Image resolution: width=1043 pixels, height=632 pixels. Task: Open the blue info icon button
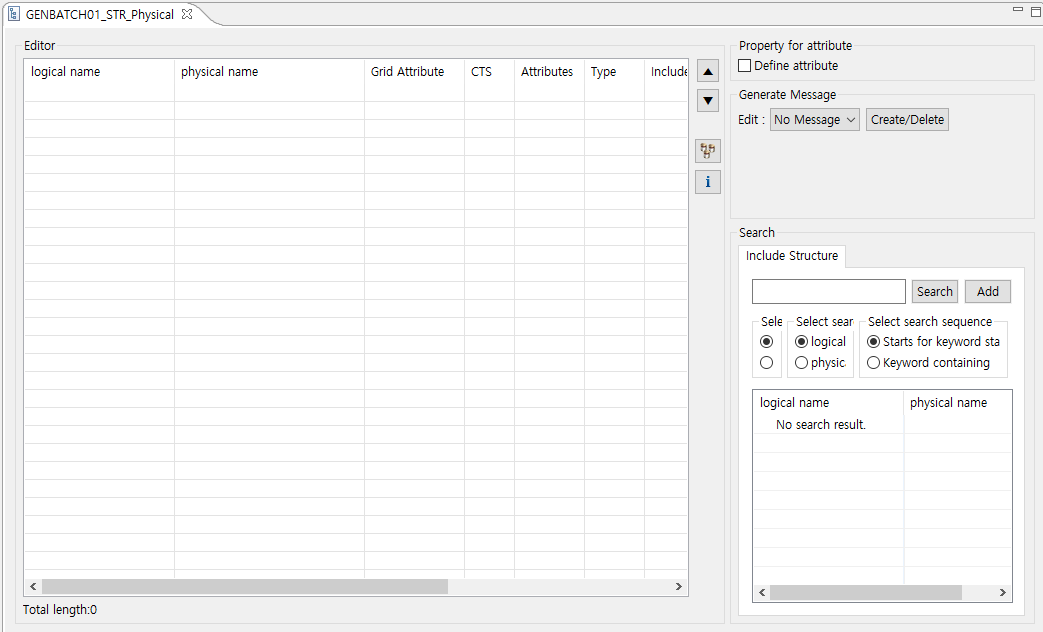pos(708,182)
